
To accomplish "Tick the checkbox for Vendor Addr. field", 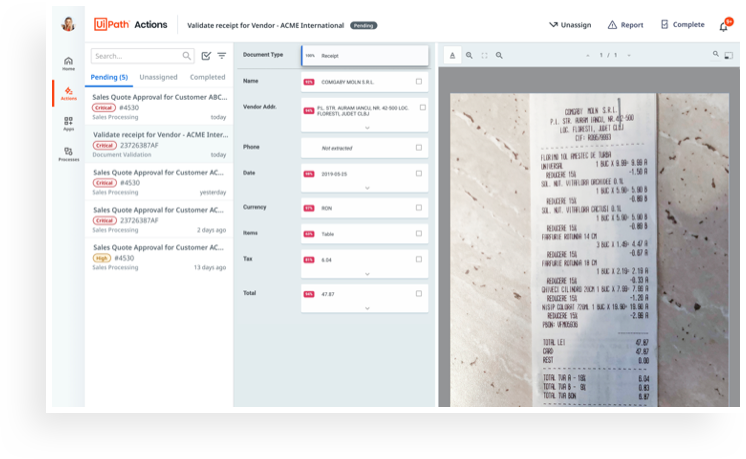I will coord(422,107).
